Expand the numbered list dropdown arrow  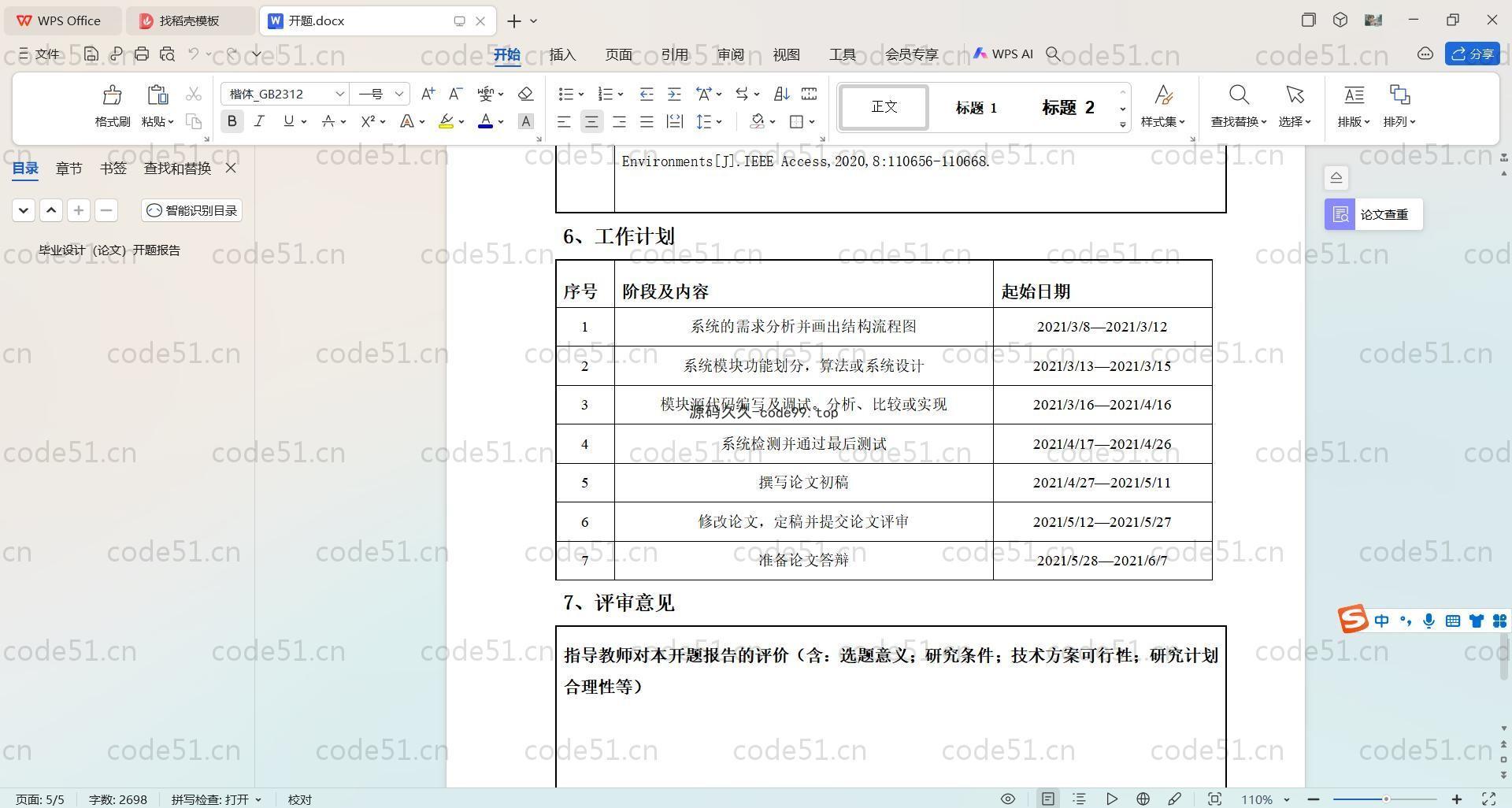click(x=621, y=95)
